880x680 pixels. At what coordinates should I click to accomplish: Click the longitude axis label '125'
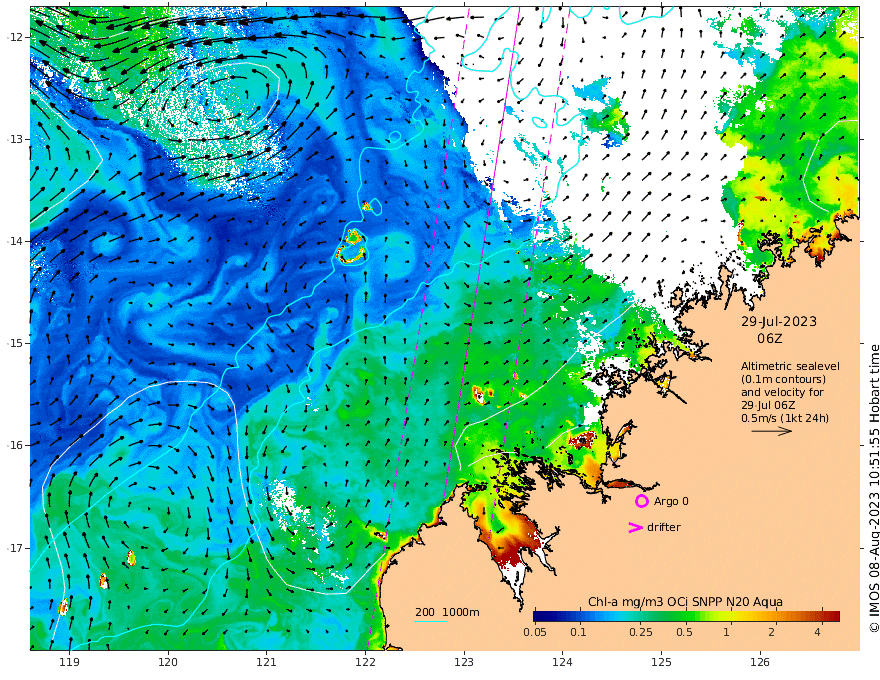click(662, 663)
